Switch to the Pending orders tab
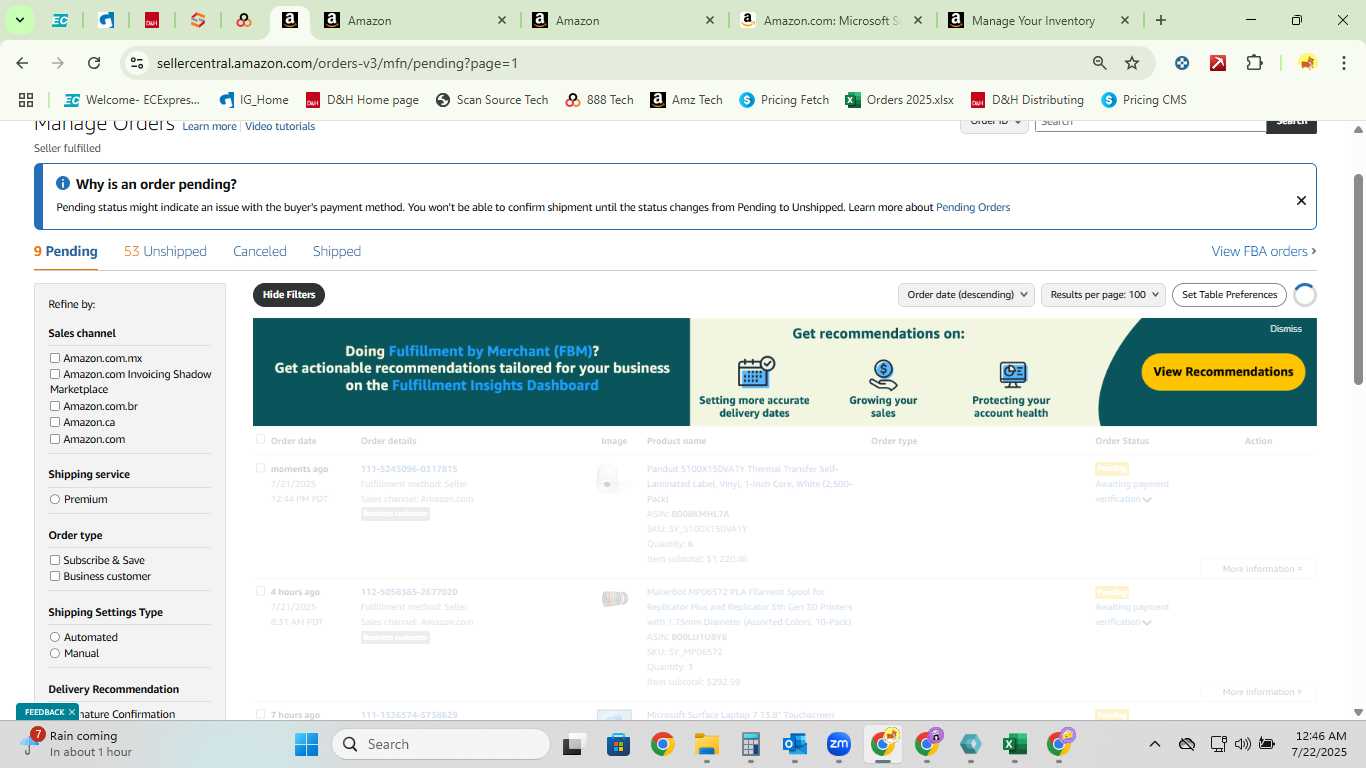The image size is (1366, 768). coord(66,251)
